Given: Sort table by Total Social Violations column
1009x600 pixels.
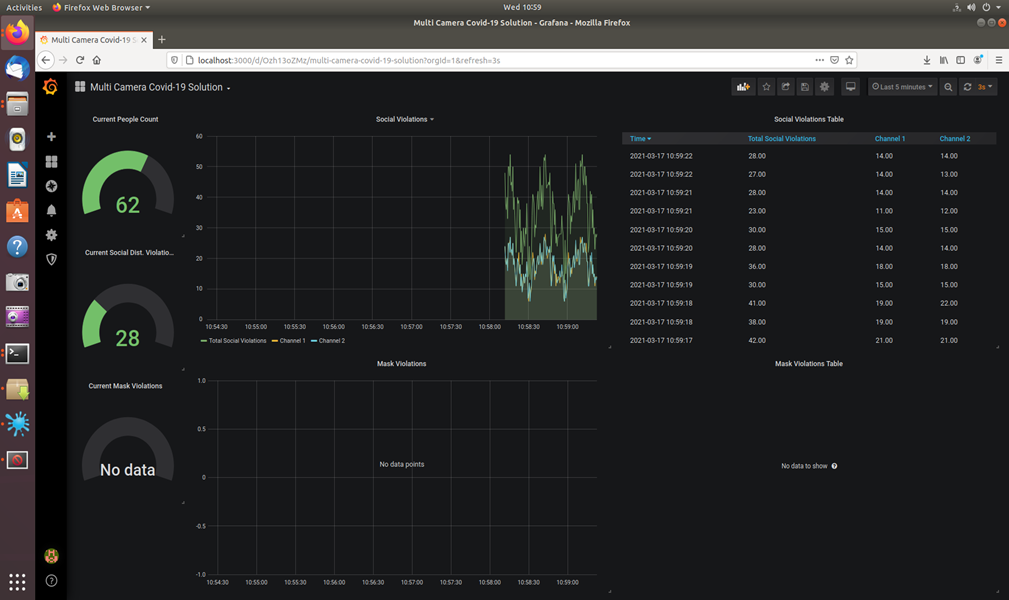Looking at the screenshot, I should point(781,139).
